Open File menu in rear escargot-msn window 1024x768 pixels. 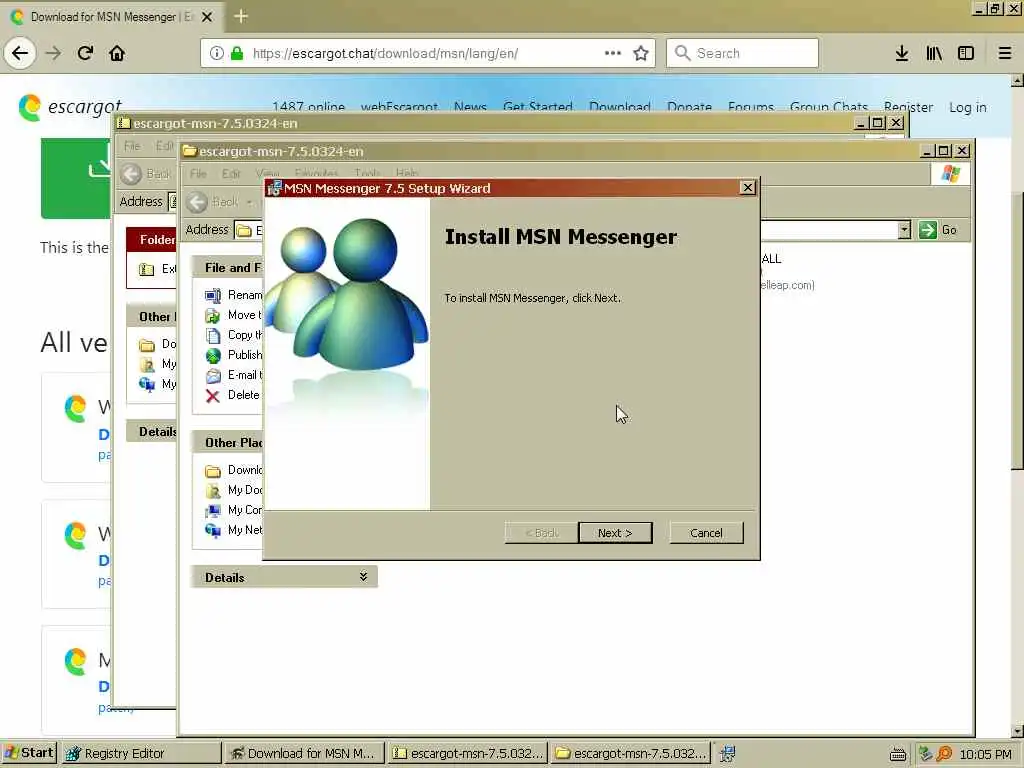click(x=132, y=146)
